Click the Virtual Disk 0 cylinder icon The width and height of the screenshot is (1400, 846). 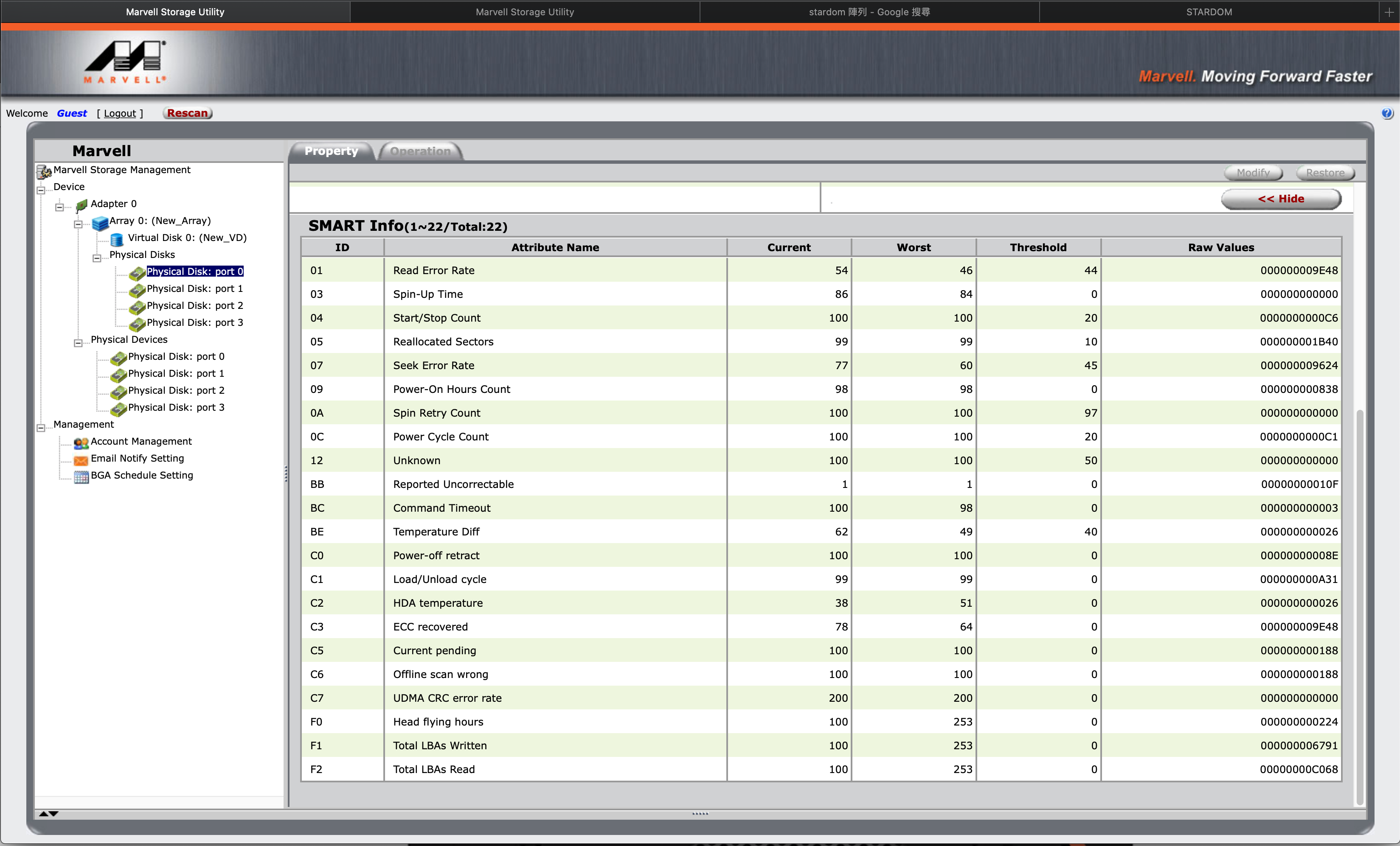pos(117,239)
